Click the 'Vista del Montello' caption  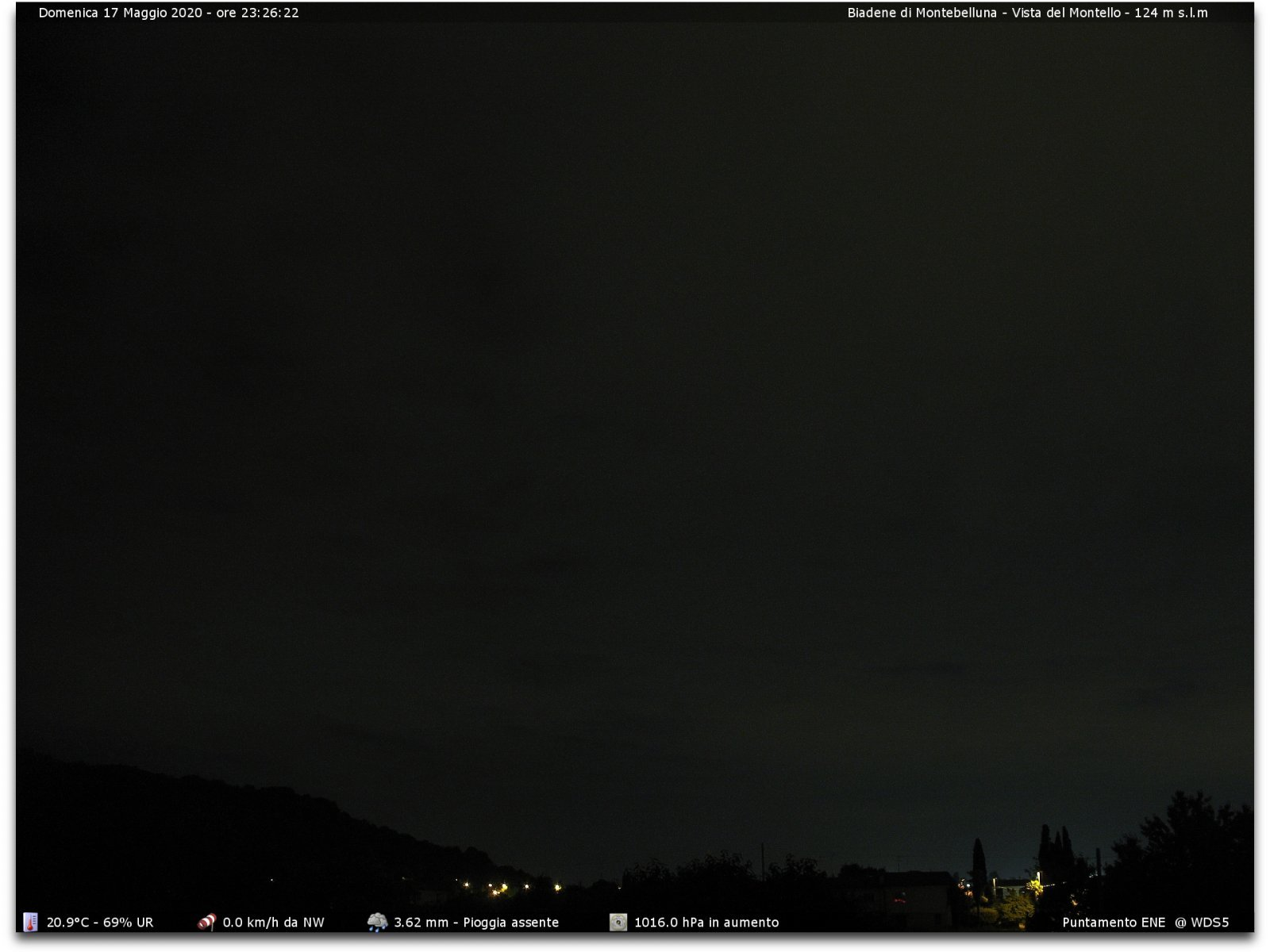point(1066,13)
